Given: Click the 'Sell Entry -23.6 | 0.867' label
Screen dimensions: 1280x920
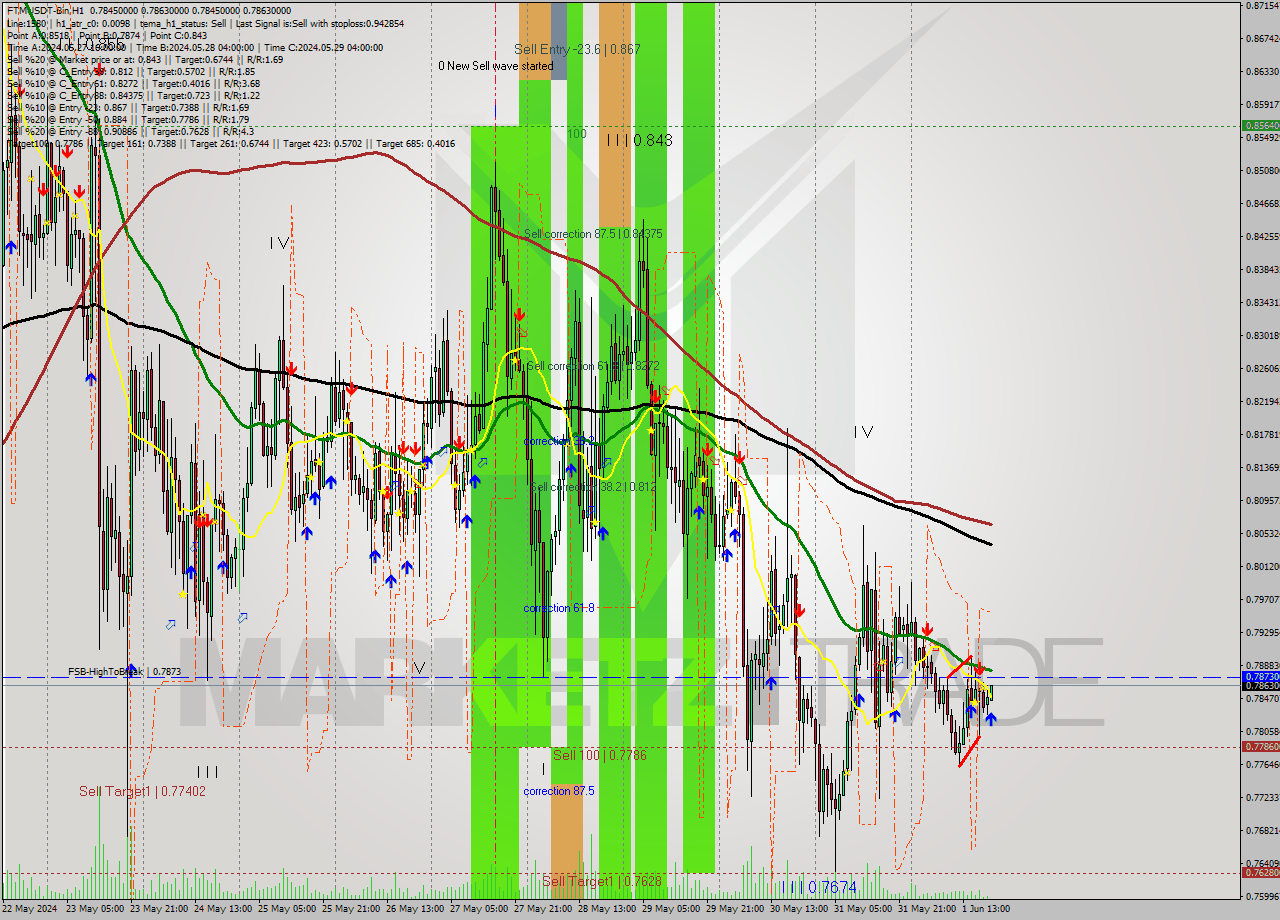Looking at the screenshot, I should tap(577, 49).
